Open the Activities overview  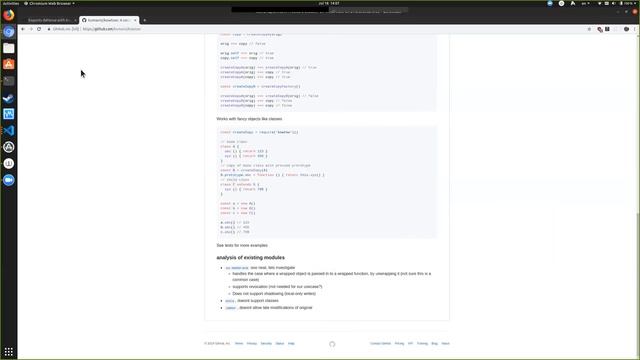pos(11,3)
